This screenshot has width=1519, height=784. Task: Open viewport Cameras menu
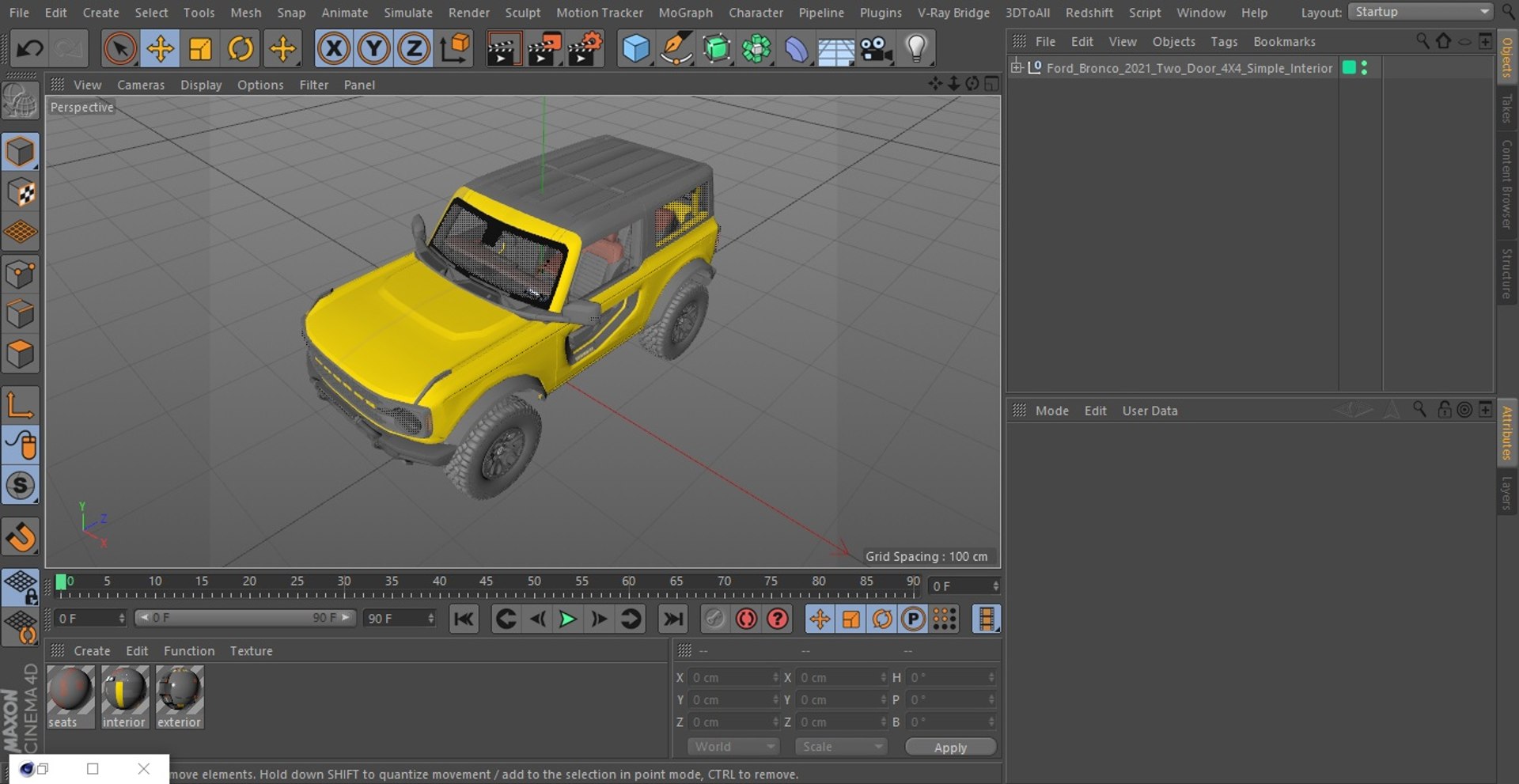click(141, 85)
